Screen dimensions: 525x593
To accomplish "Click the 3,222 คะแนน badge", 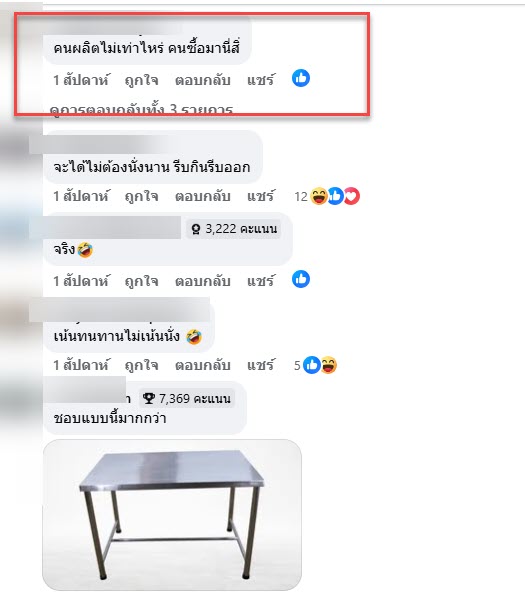I will click(233, 229).
